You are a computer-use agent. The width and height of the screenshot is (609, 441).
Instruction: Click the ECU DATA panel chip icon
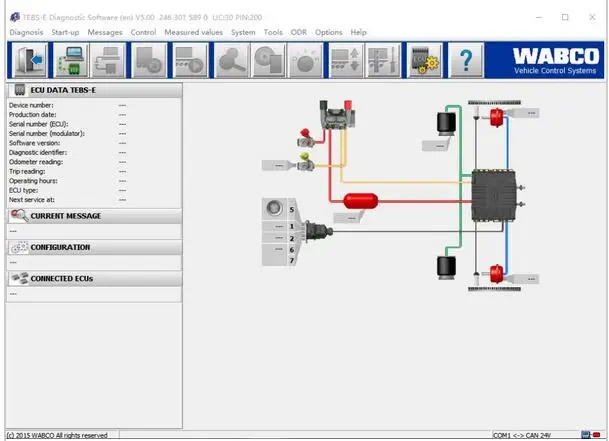tap(19, 90)
